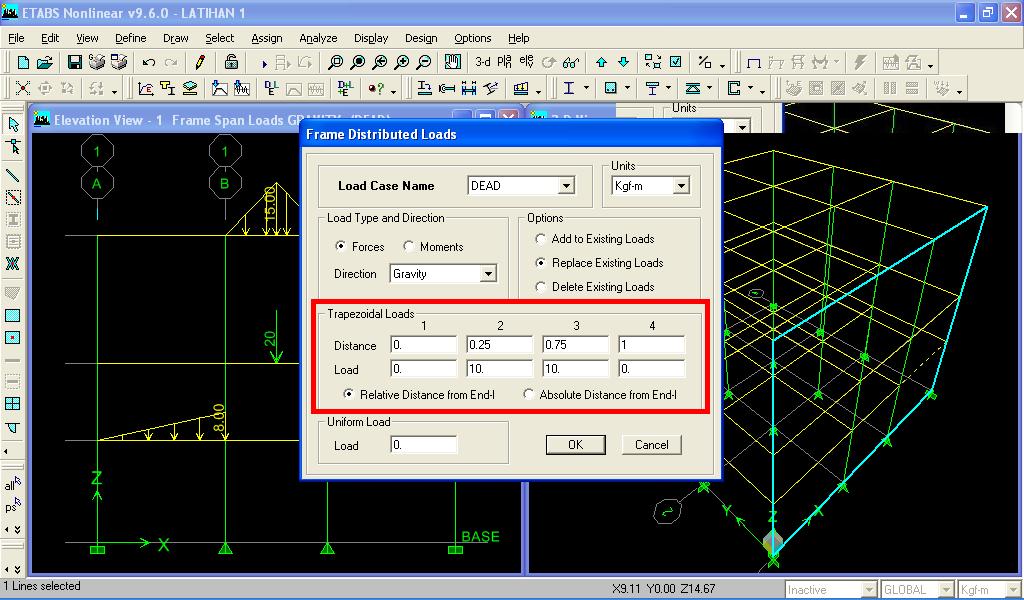Click the Lock/Unlock Model padlock icon
The width and height of the screenshot is (1024, 600).
tap(231, 62)
